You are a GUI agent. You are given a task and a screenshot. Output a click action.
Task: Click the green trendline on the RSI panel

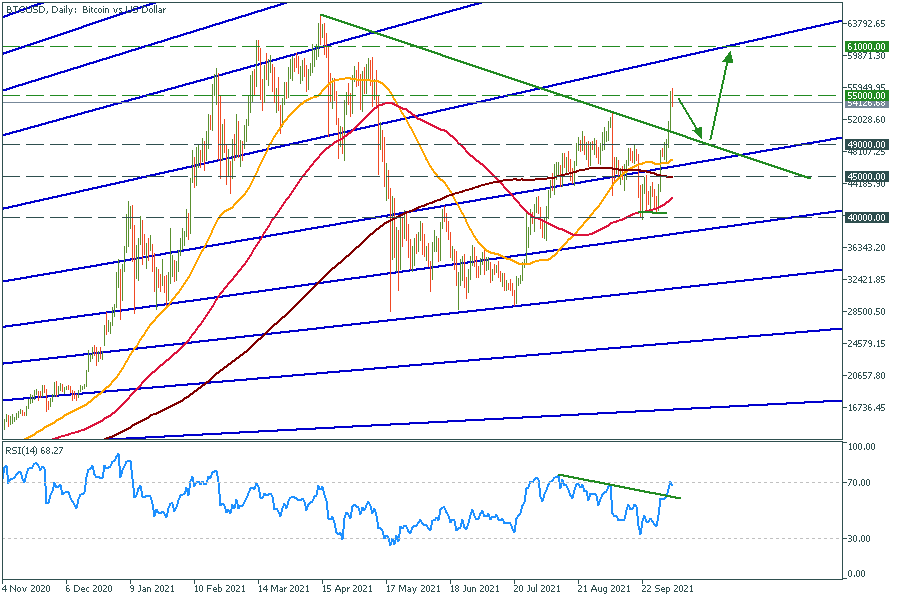[x=620, y=486]
